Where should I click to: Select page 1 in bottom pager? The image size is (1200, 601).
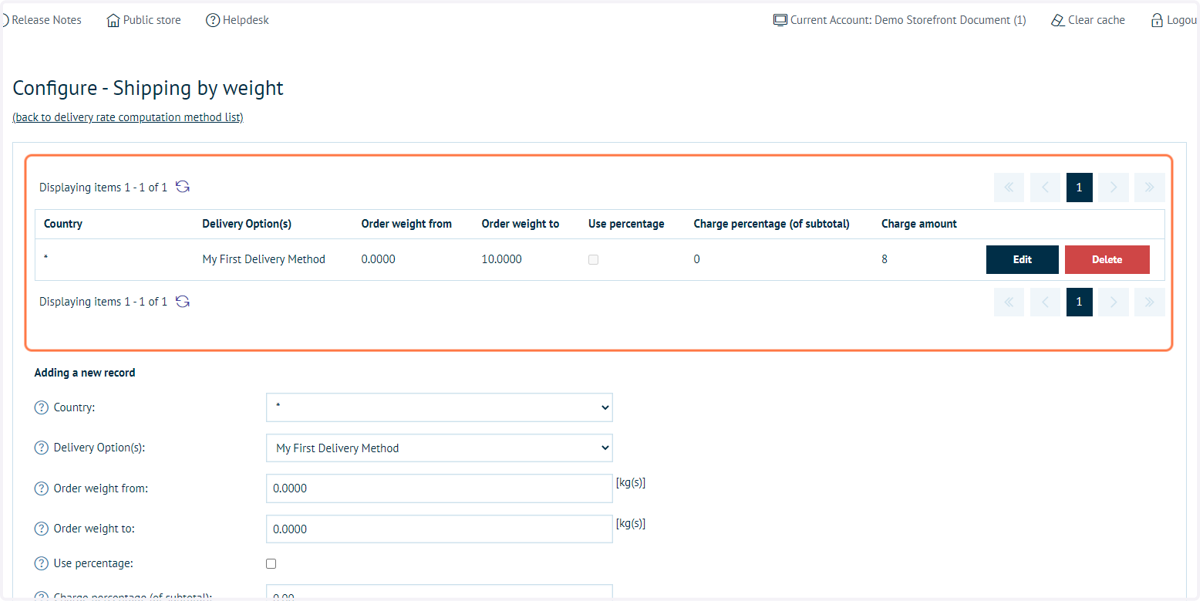click(1079, 301)
